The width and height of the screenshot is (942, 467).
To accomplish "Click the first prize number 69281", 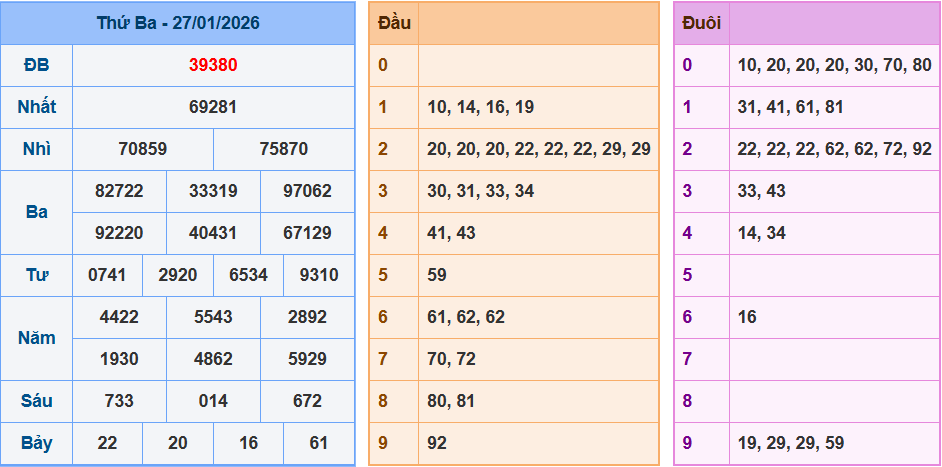I will [213, 107].
